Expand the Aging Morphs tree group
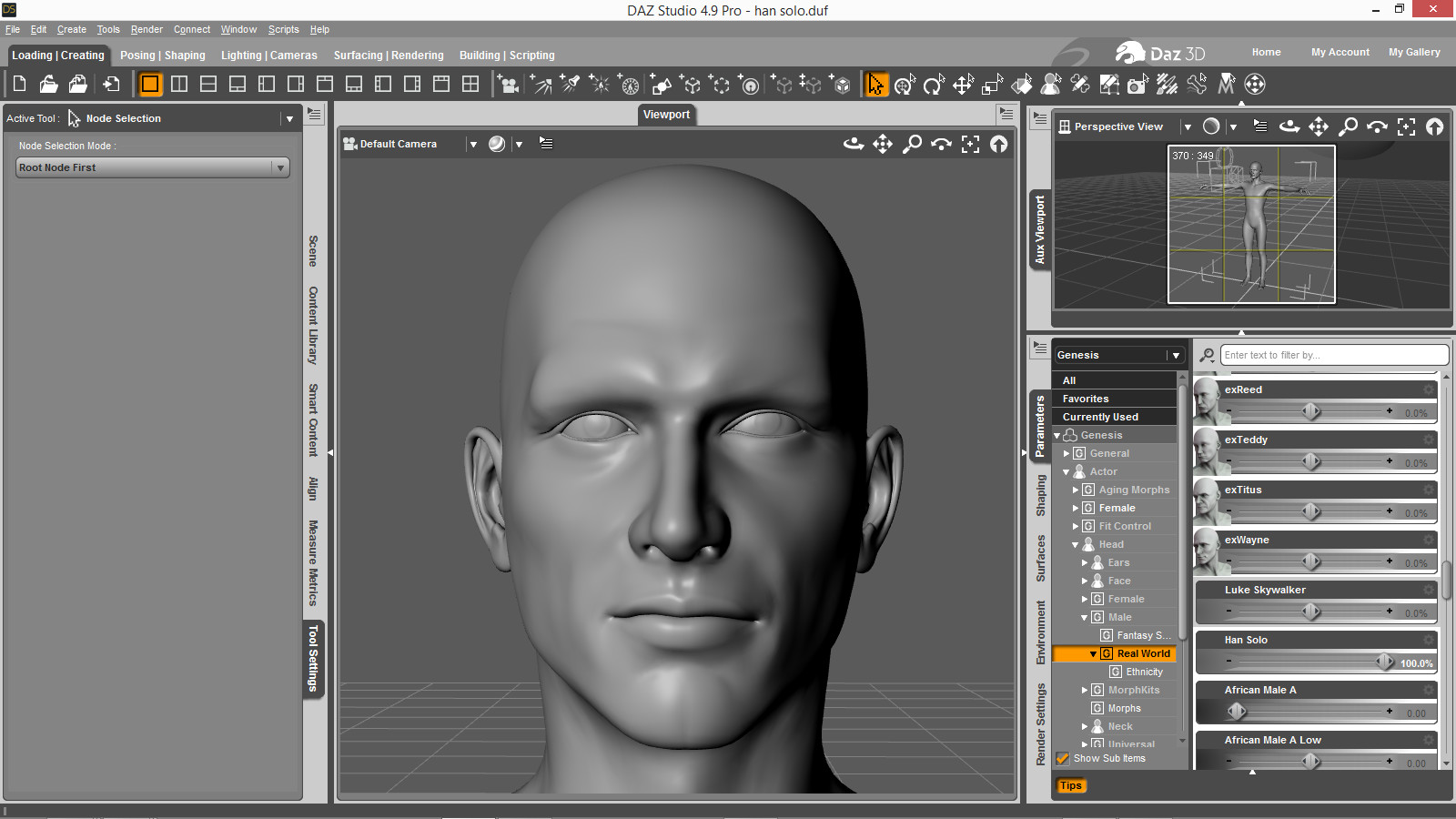 (1076, 490)
